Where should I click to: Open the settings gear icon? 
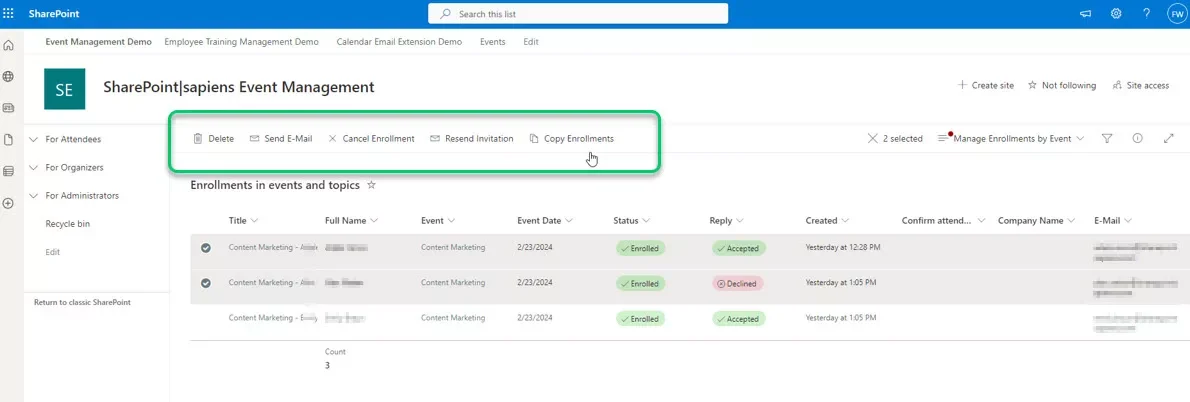[x=1116, y=14]
